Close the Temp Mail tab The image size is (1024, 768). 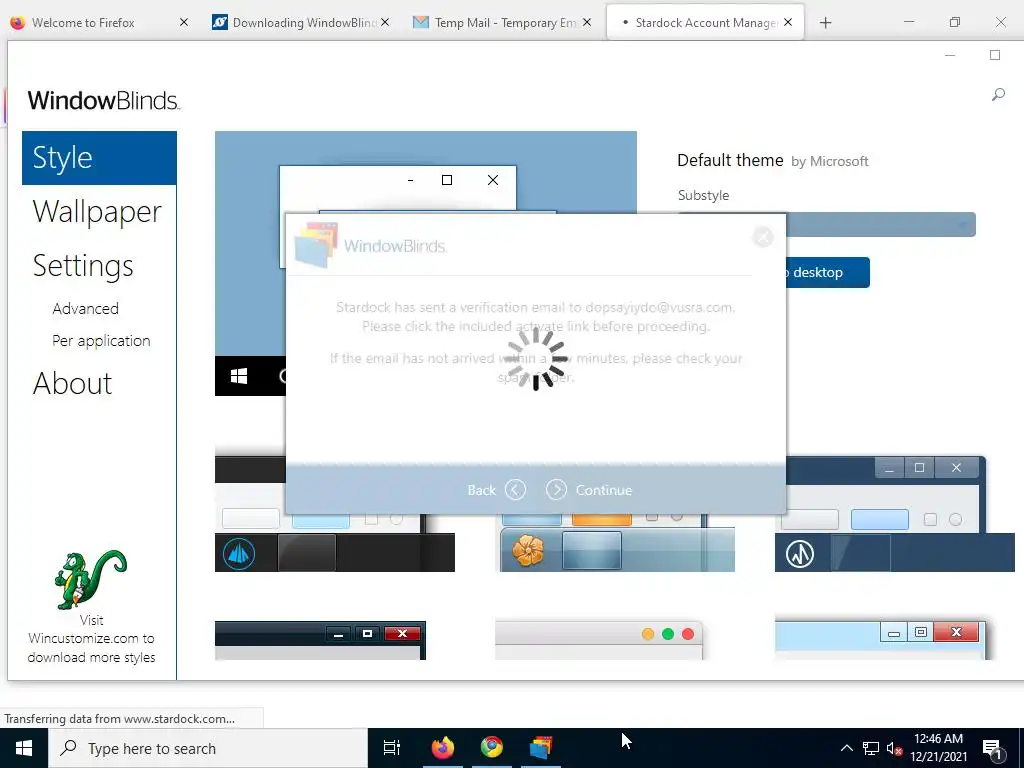point(587,22)
